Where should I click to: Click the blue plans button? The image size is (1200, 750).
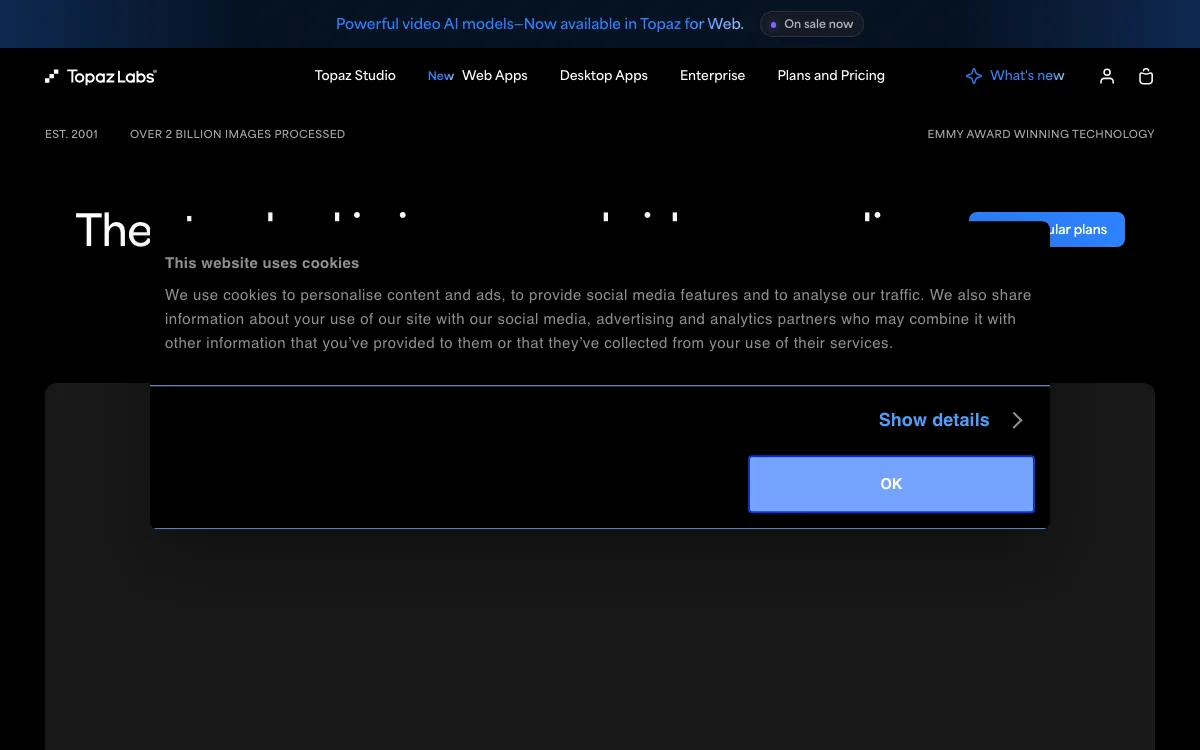click(x=1047, y=229)
